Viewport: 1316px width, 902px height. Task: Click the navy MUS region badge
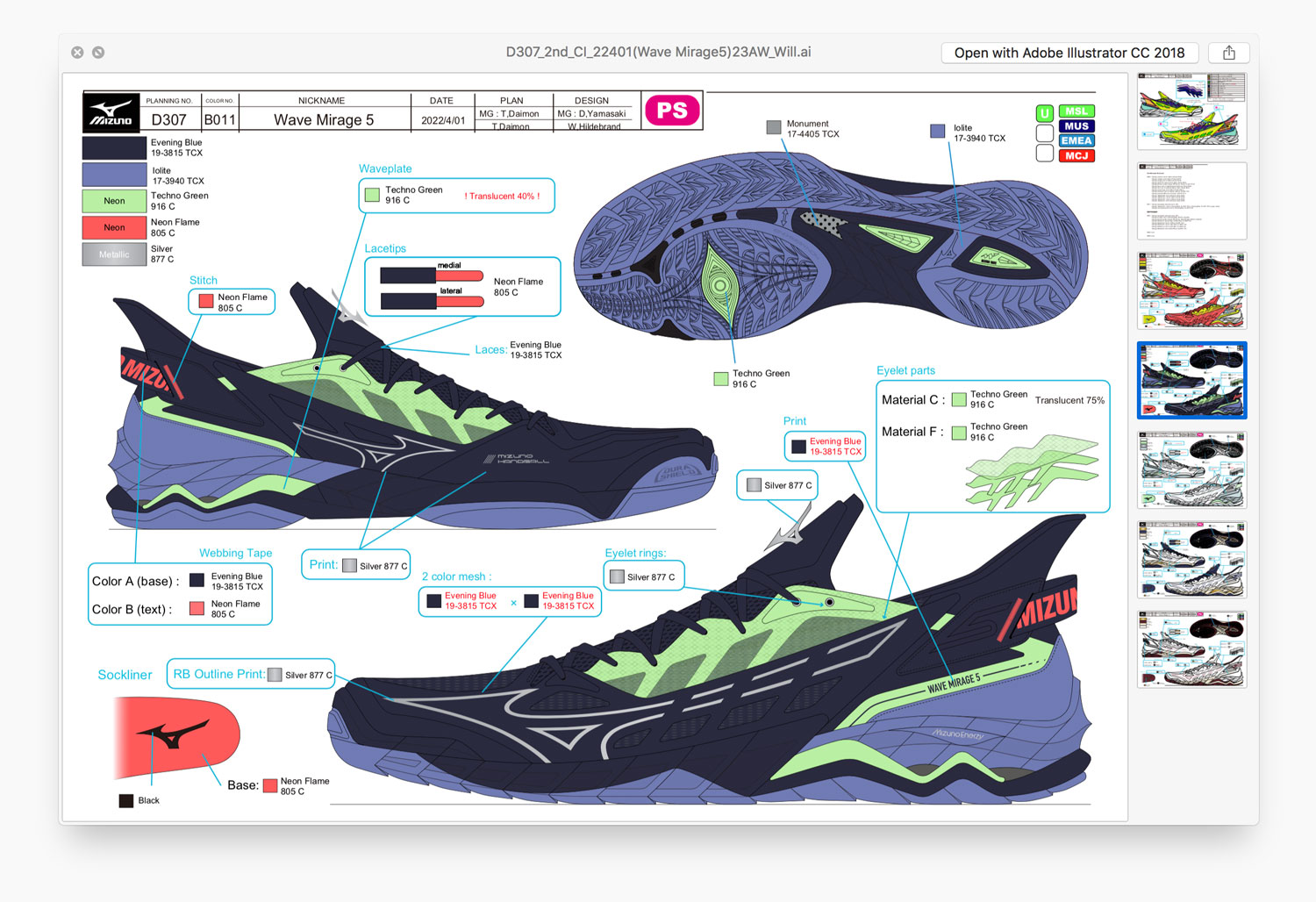(x=1076, y=126)
